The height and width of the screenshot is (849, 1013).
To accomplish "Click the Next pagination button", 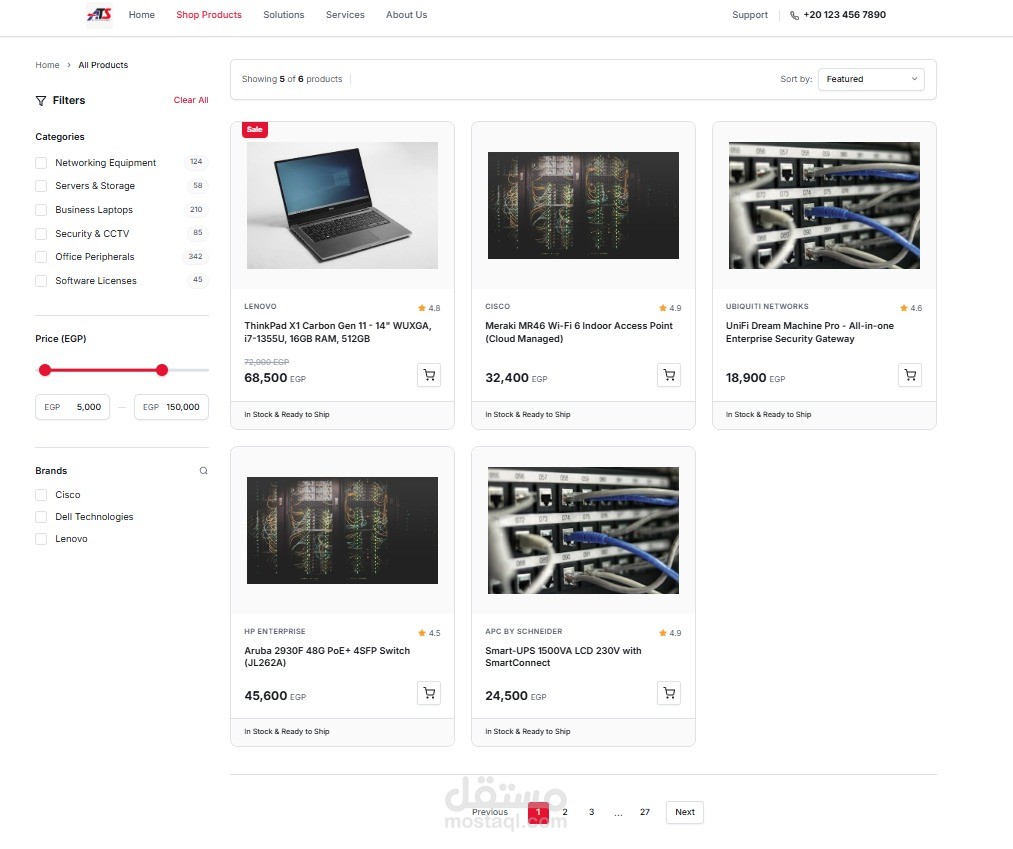I will click(x=685, y=812).
